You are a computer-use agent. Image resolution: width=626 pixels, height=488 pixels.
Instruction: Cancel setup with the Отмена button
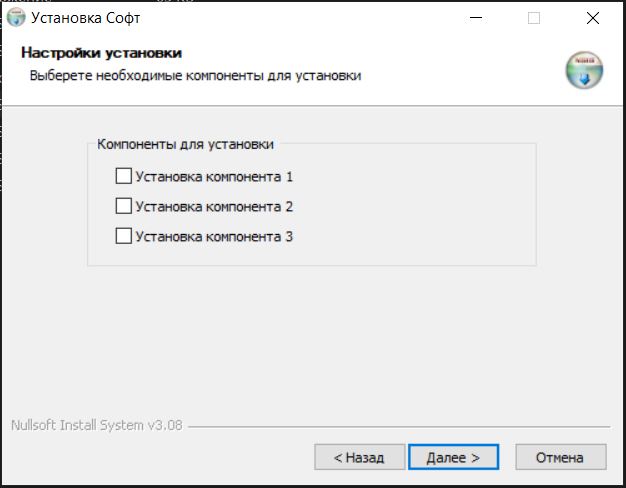(x=560, y=457)
